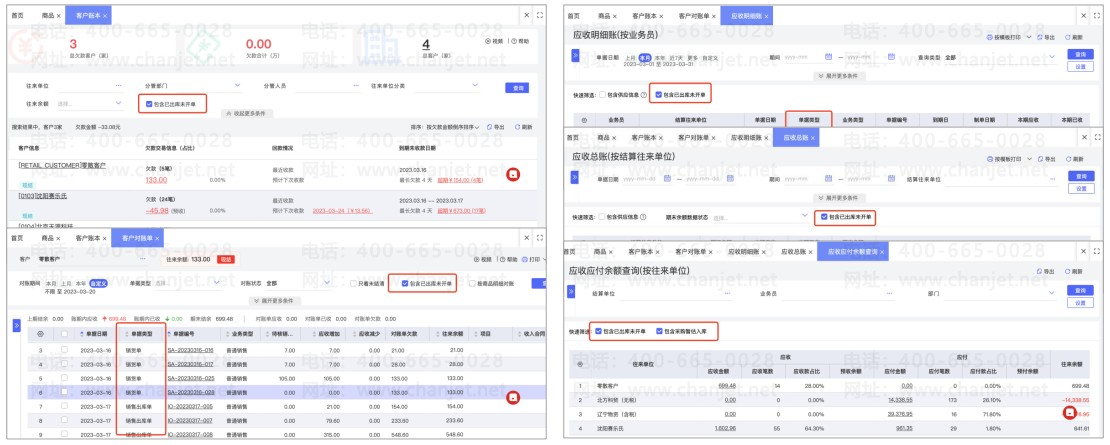The width and height of the screenshot is (1110, 445).
Task: Toggle 包含供应信息 checkbox in 应收明细账
Action: (x=602, y=94)
